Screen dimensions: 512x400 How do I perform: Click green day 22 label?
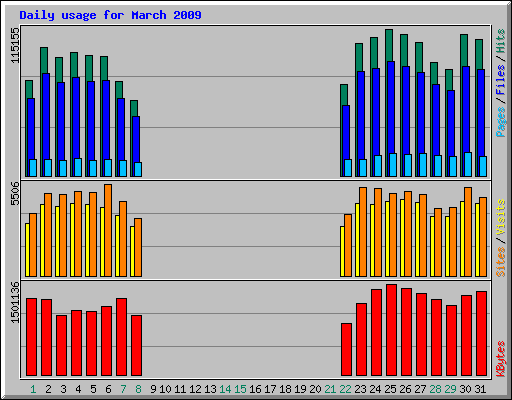point(345,389)
